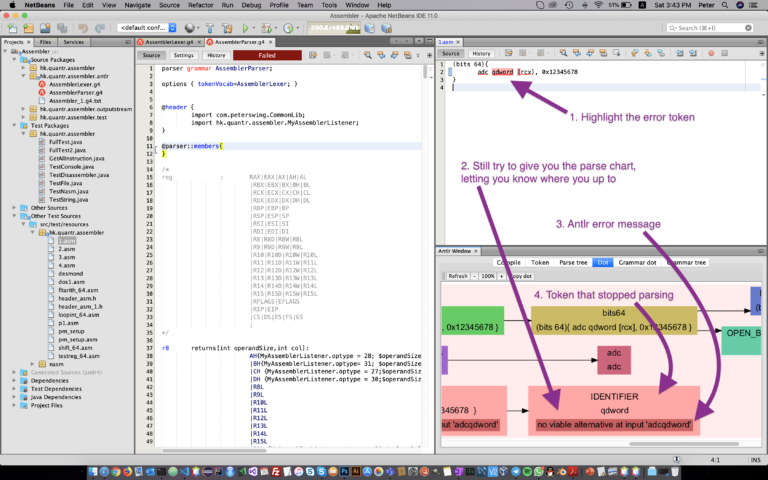This screenshot has height=480, width=768.
Task: Toggle the Settings view button
Action: pyautogui.click(x=184, y=55)
